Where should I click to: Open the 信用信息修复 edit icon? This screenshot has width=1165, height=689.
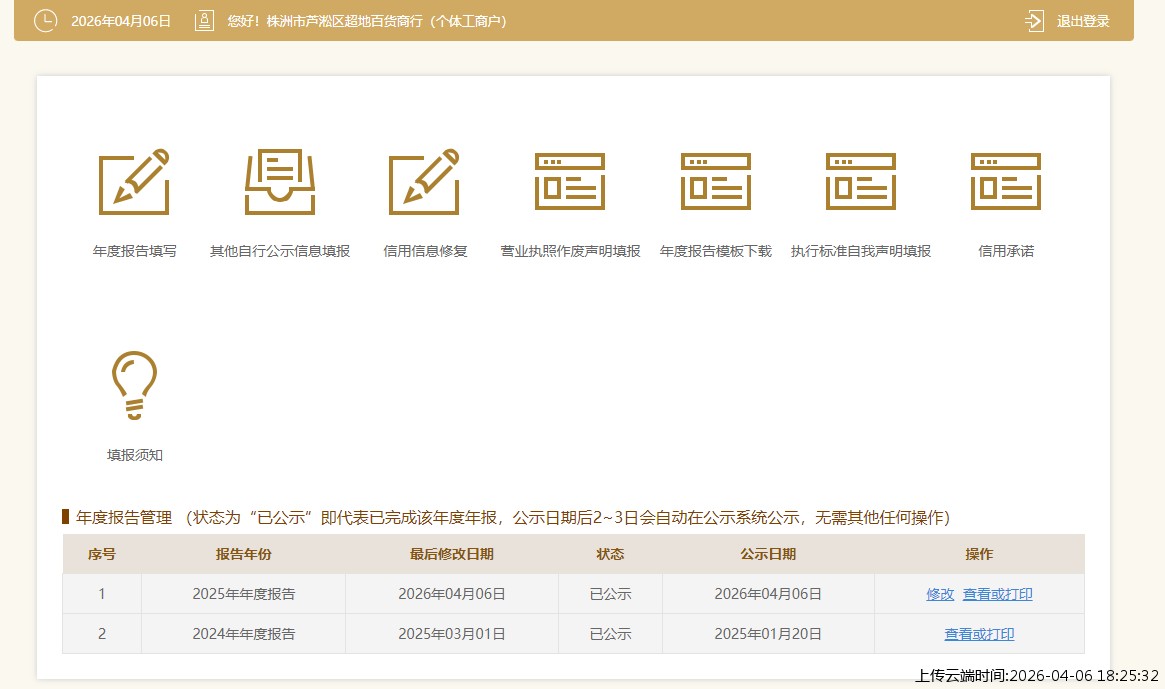click(x=425, y=182)
